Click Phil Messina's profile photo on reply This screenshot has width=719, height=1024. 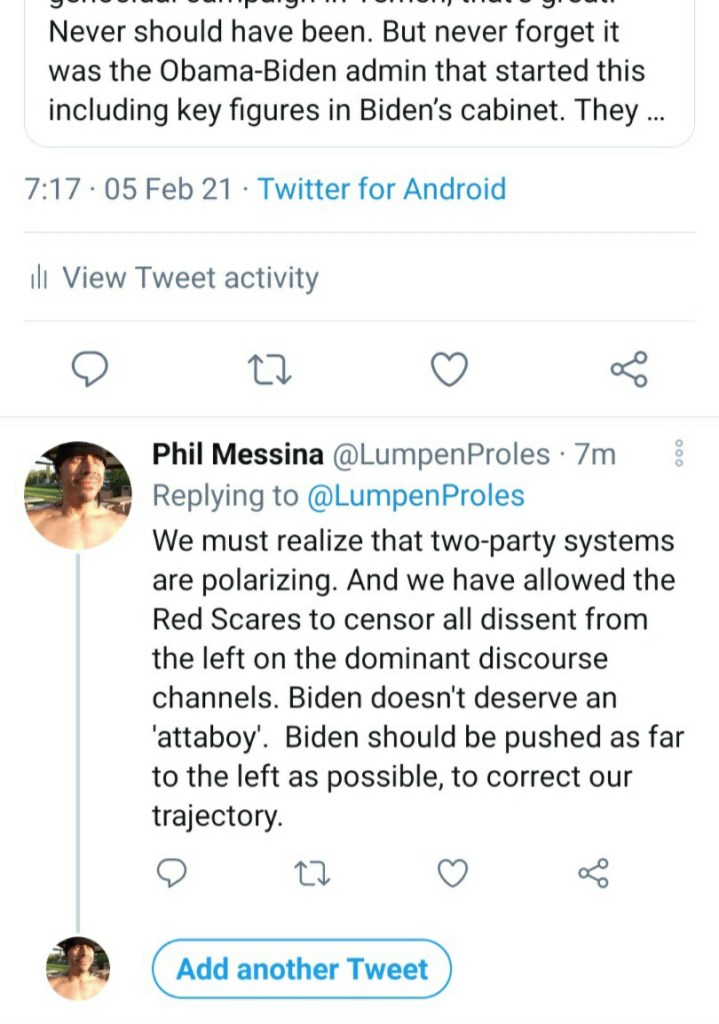77,496
